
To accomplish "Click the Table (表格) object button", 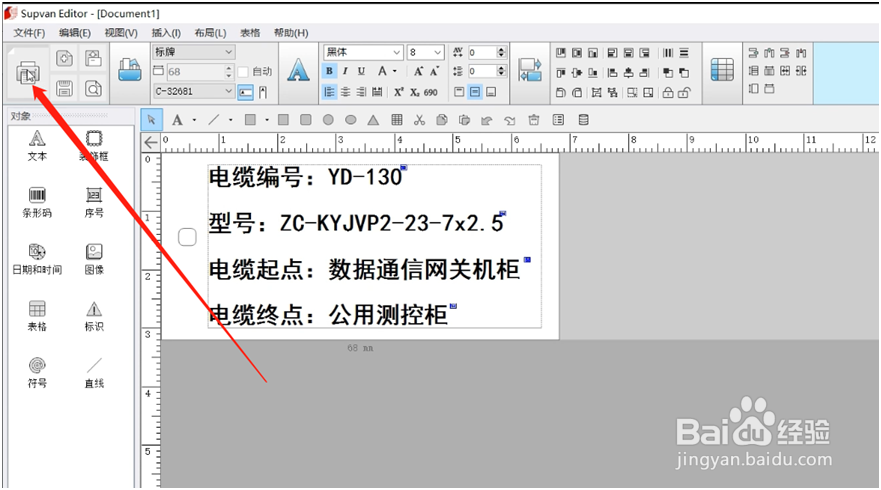I will [37, 316].
